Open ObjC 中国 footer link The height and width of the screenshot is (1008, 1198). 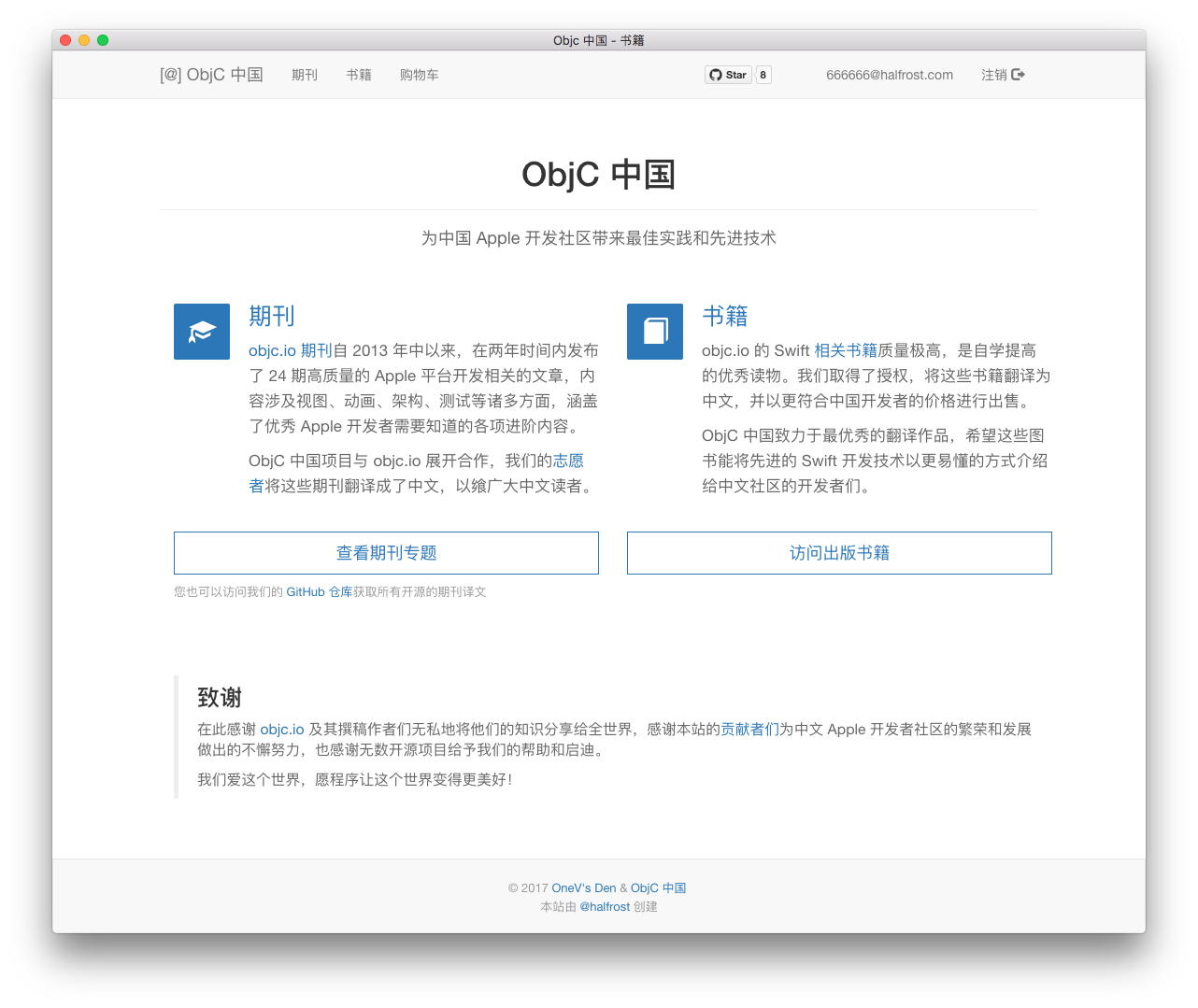659,888
